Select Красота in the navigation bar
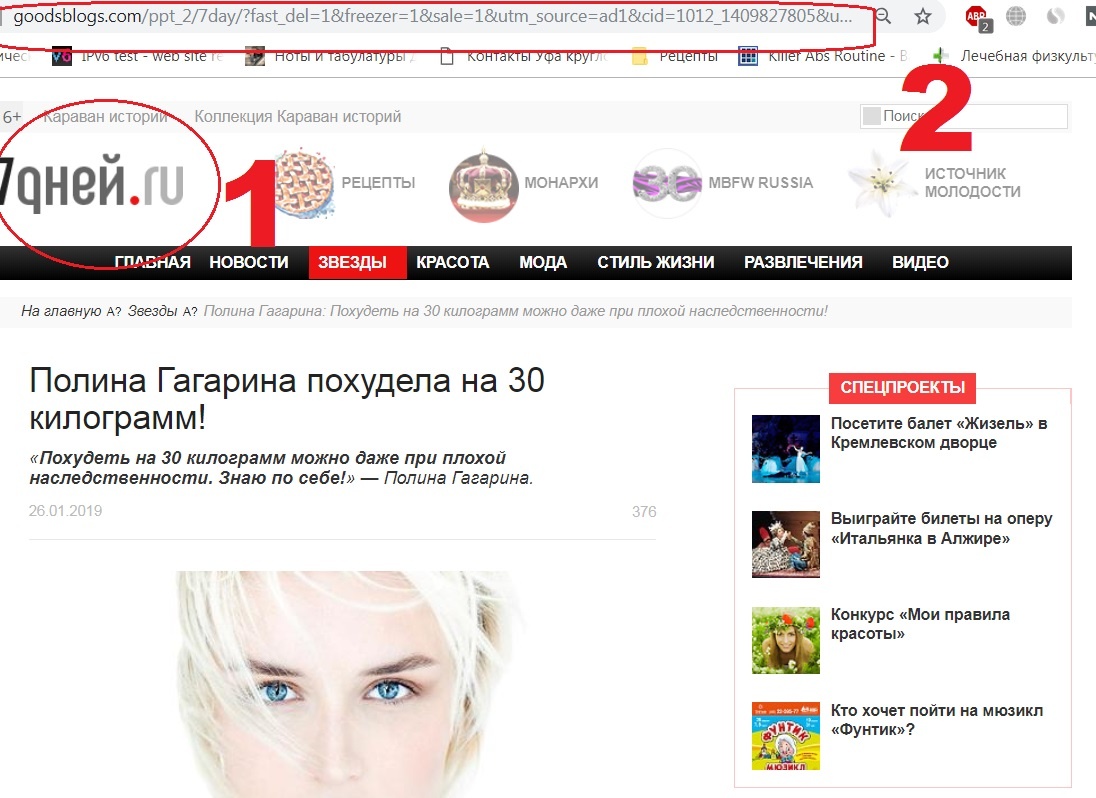Image resolution: width=1096 pixels, height=798 pixels. [452, 263]
